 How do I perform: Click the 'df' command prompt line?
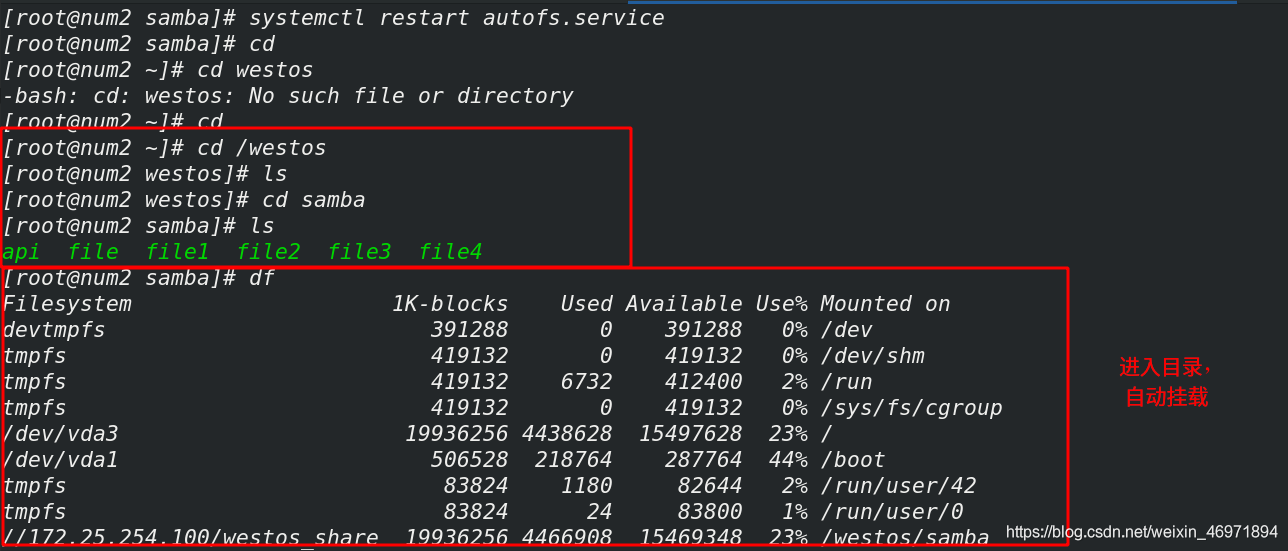point(139,278)
